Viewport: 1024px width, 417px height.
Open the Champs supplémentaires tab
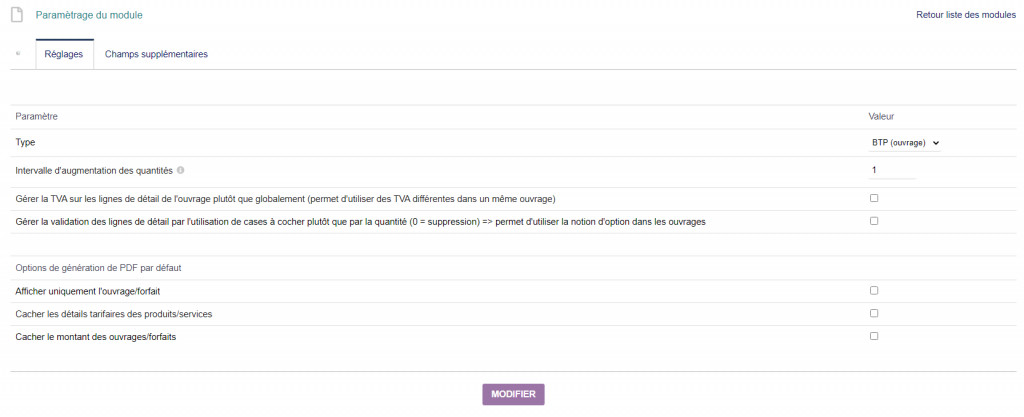[156, 54]
